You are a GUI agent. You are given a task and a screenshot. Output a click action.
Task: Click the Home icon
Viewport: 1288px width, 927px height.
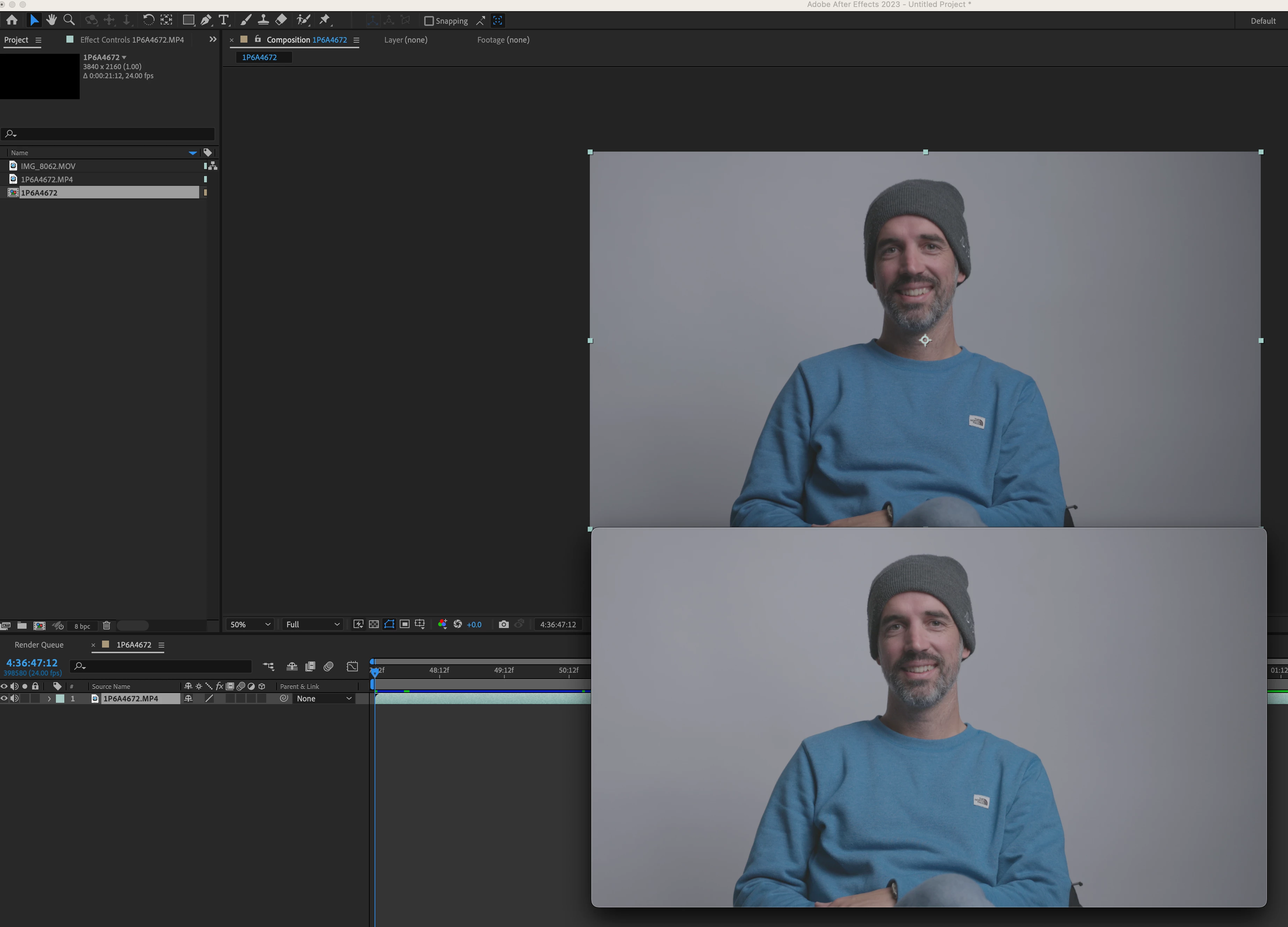point(12,21)
